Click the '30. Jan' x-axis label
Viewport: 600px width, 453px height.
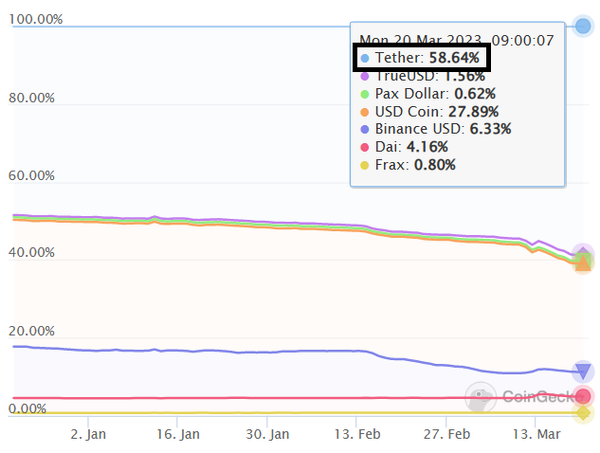[x=267, y=434]
